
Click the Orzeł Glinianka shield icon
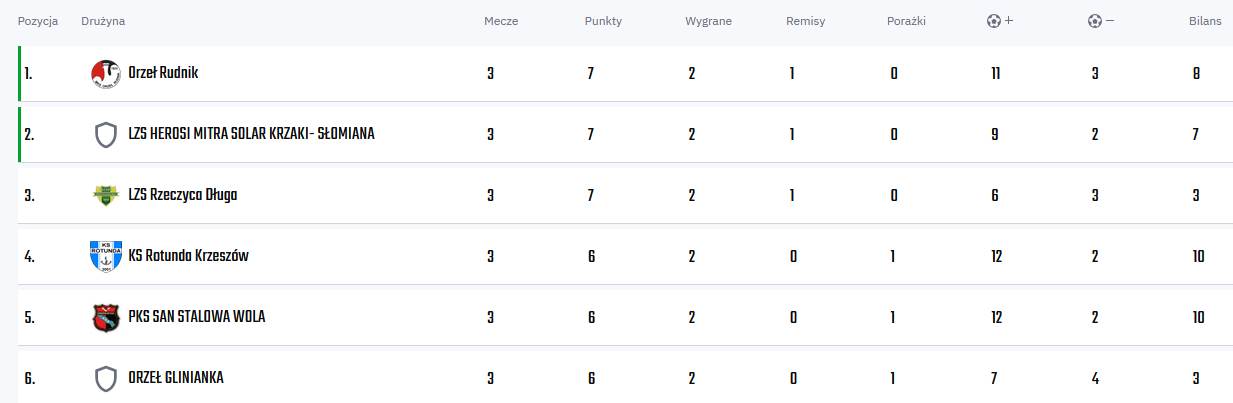105,379
